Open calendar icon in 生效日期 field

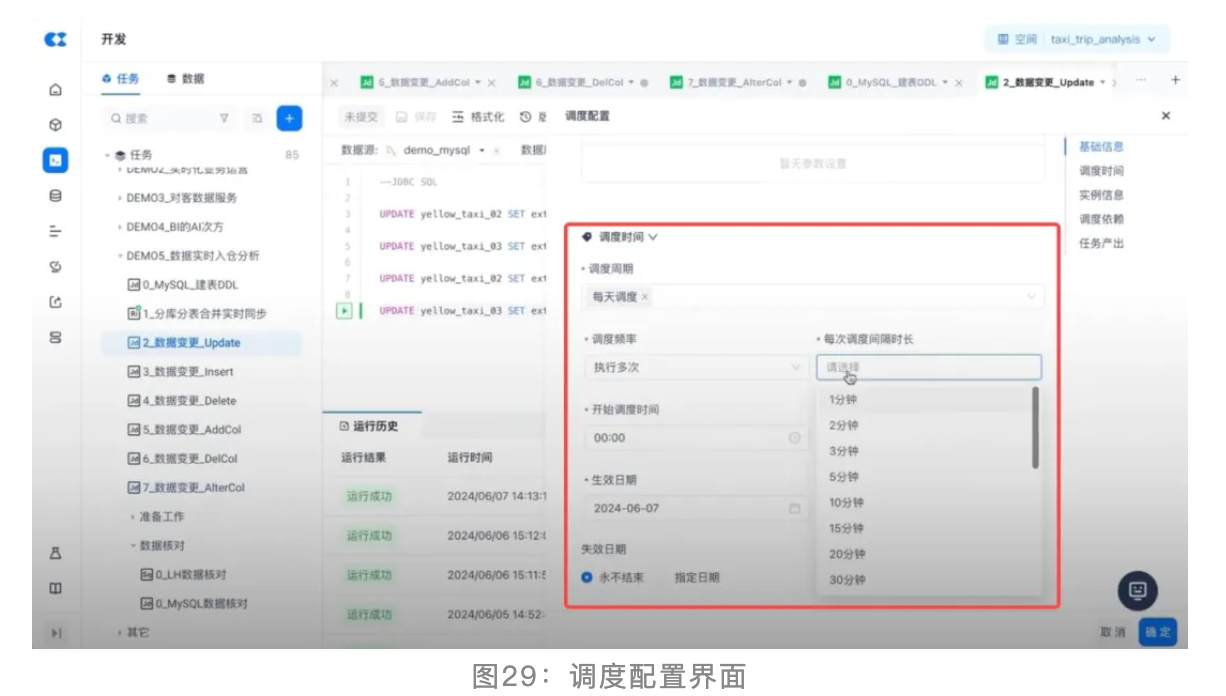[795, 508]
